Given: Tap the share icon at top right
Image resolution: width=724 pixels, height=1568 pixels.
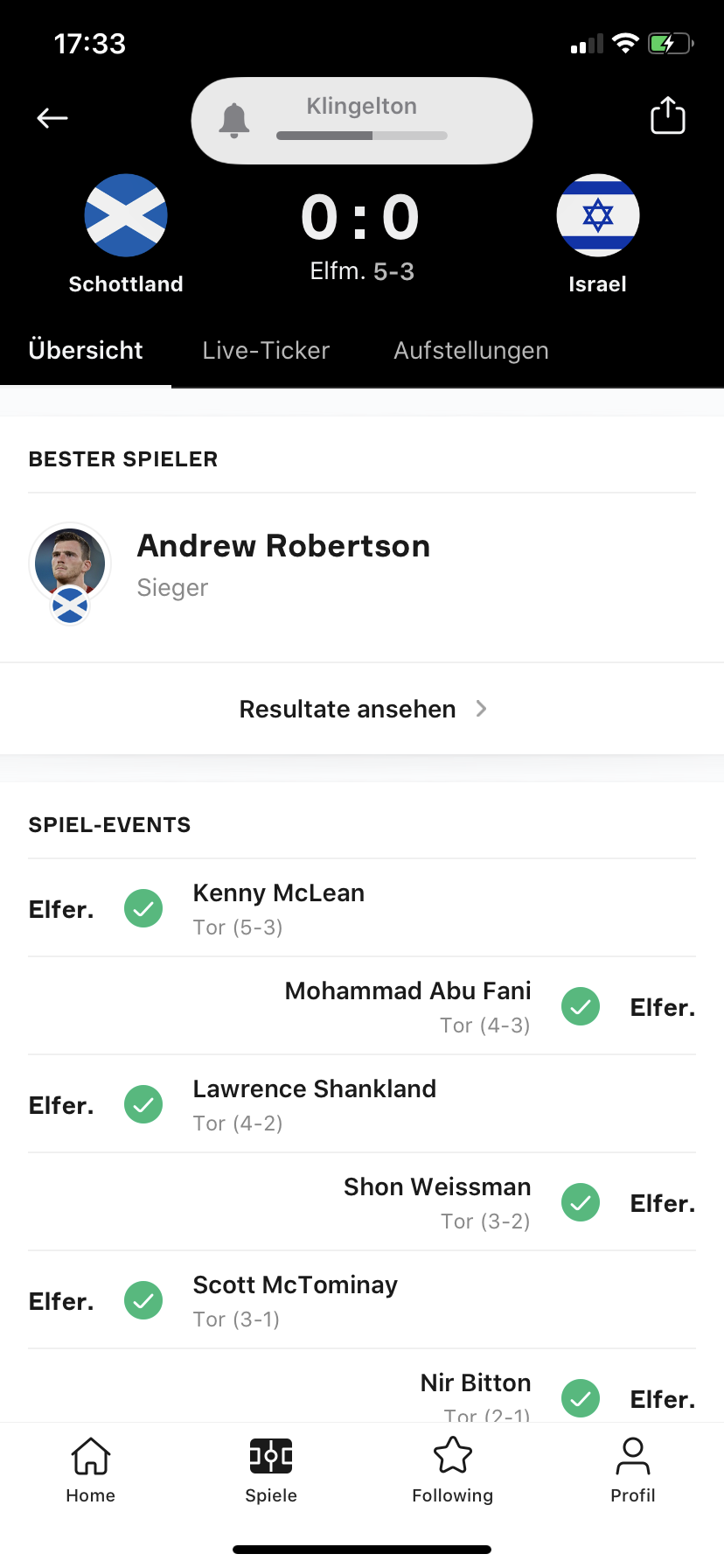Looking at the screenshot, I should tap(668, 115).
